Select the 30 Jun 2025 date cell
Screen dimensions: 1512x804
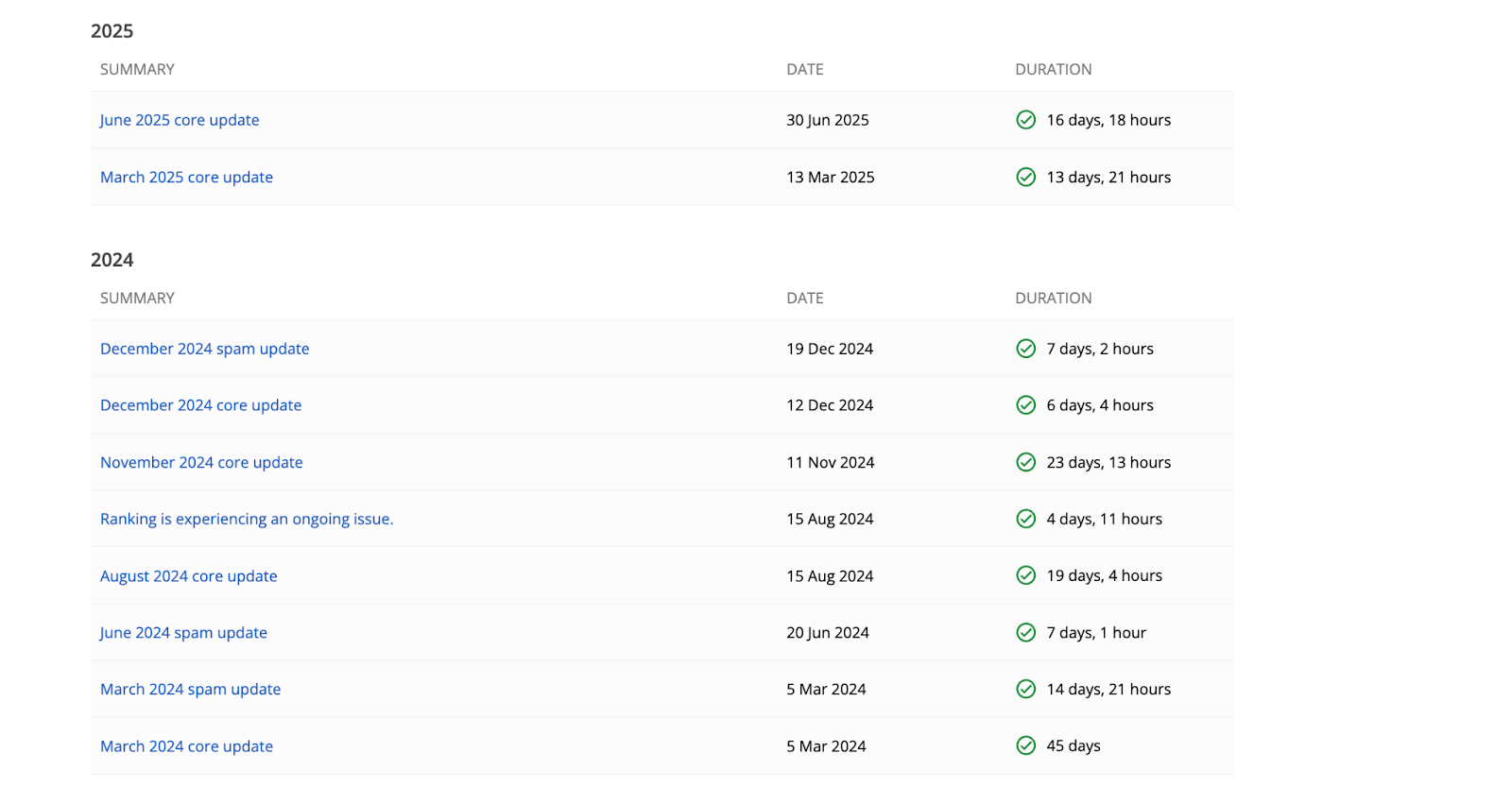tap(828, 120)
